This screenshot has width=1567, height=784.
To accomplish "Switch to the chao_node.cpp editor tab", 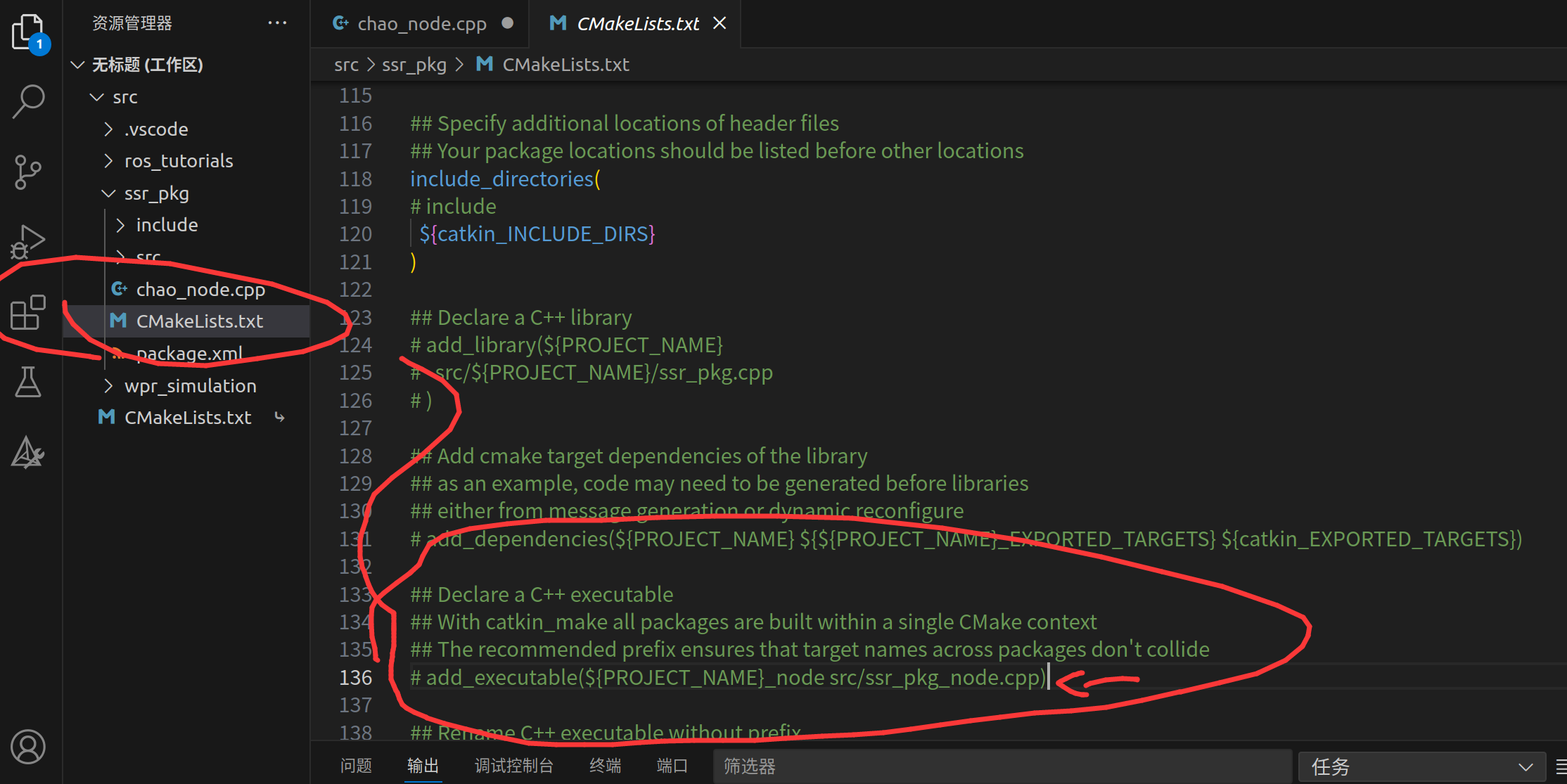I will (x=421, y=24).
